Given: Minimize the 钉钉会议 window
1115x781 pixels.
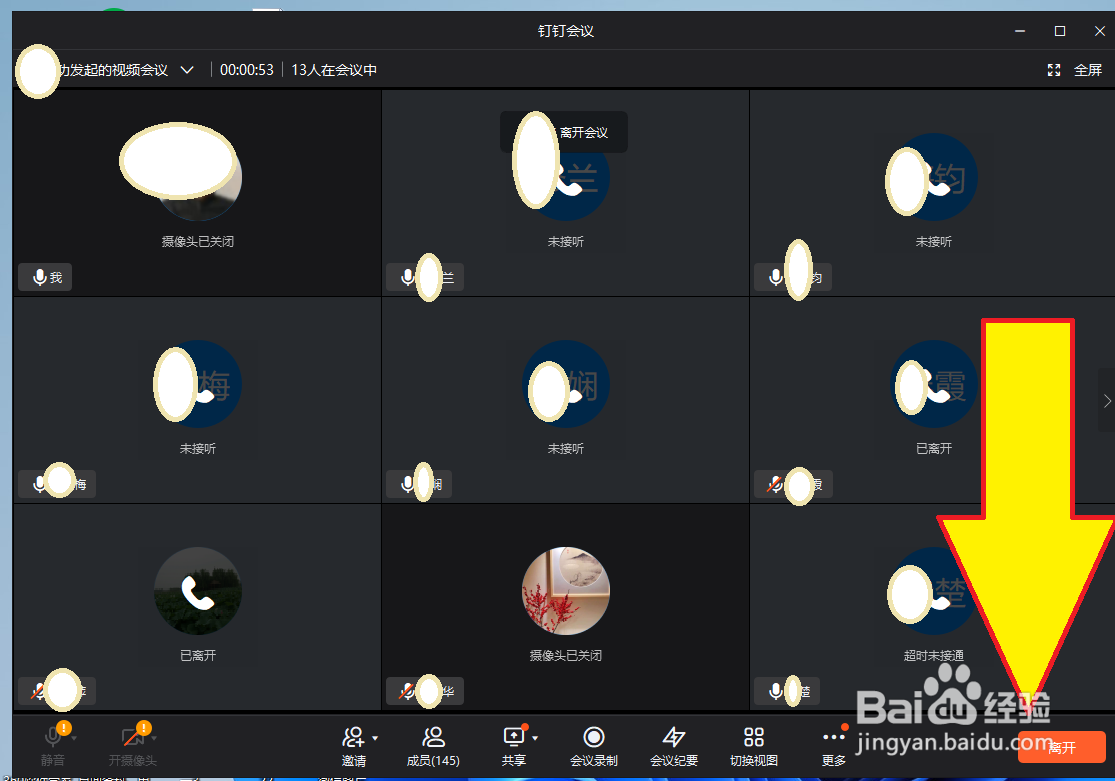Looking at the screenshot, I should pos(1020,31).
